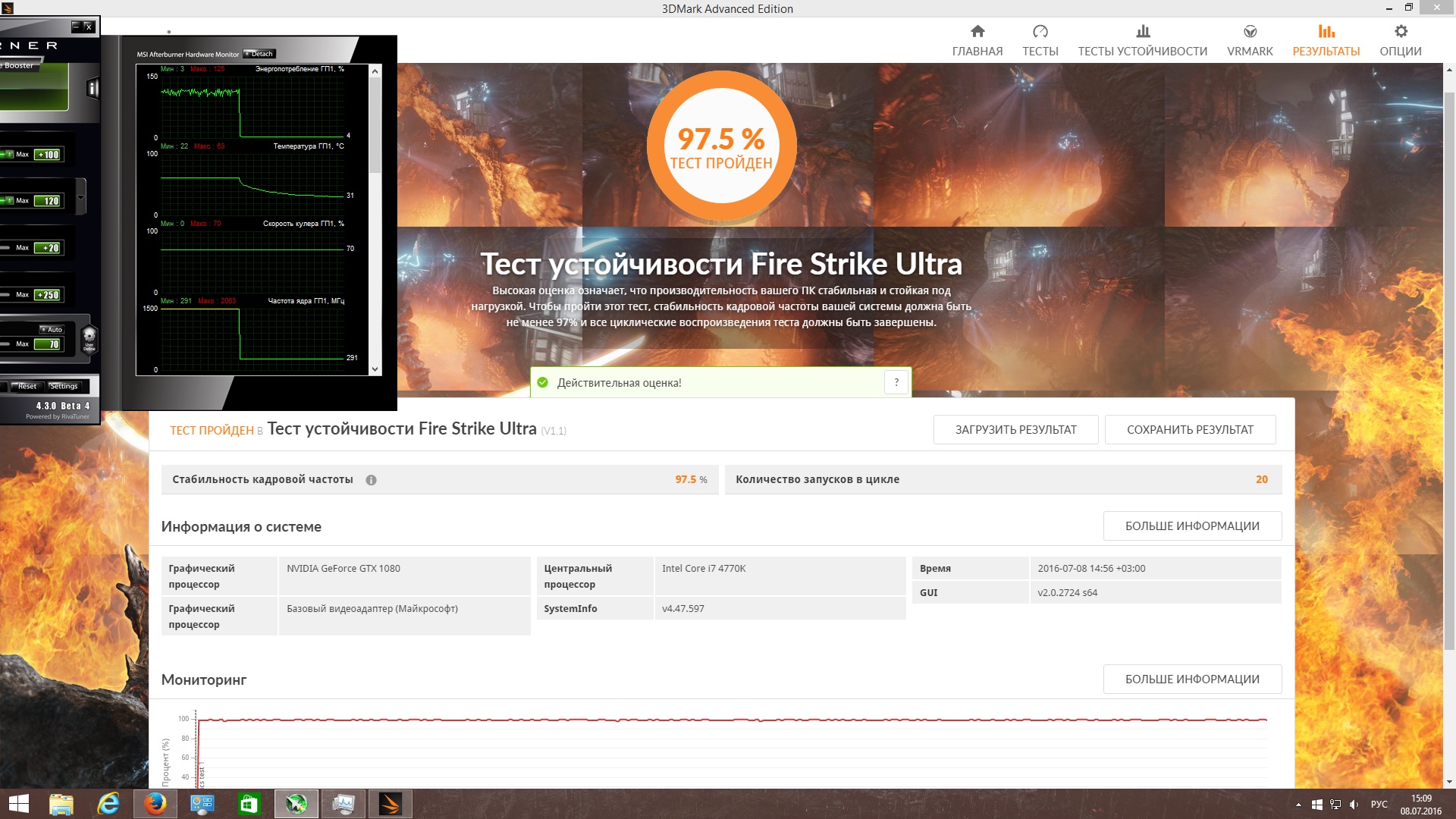
Task: Toggle the Auto fan speed button
Action: click(x=52, y=330)
